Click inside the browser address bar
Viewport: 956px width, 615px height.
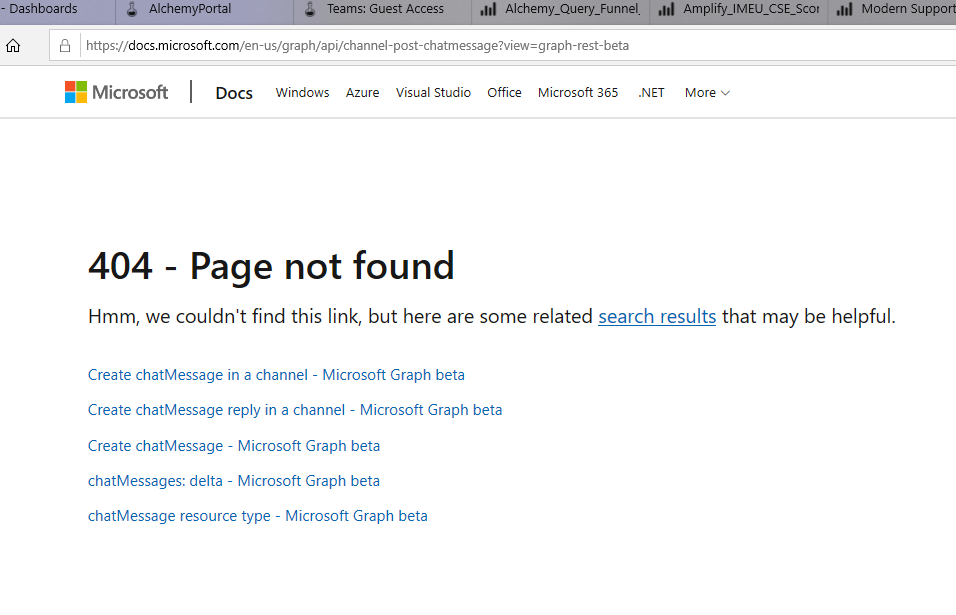click(x=400, y=45)
